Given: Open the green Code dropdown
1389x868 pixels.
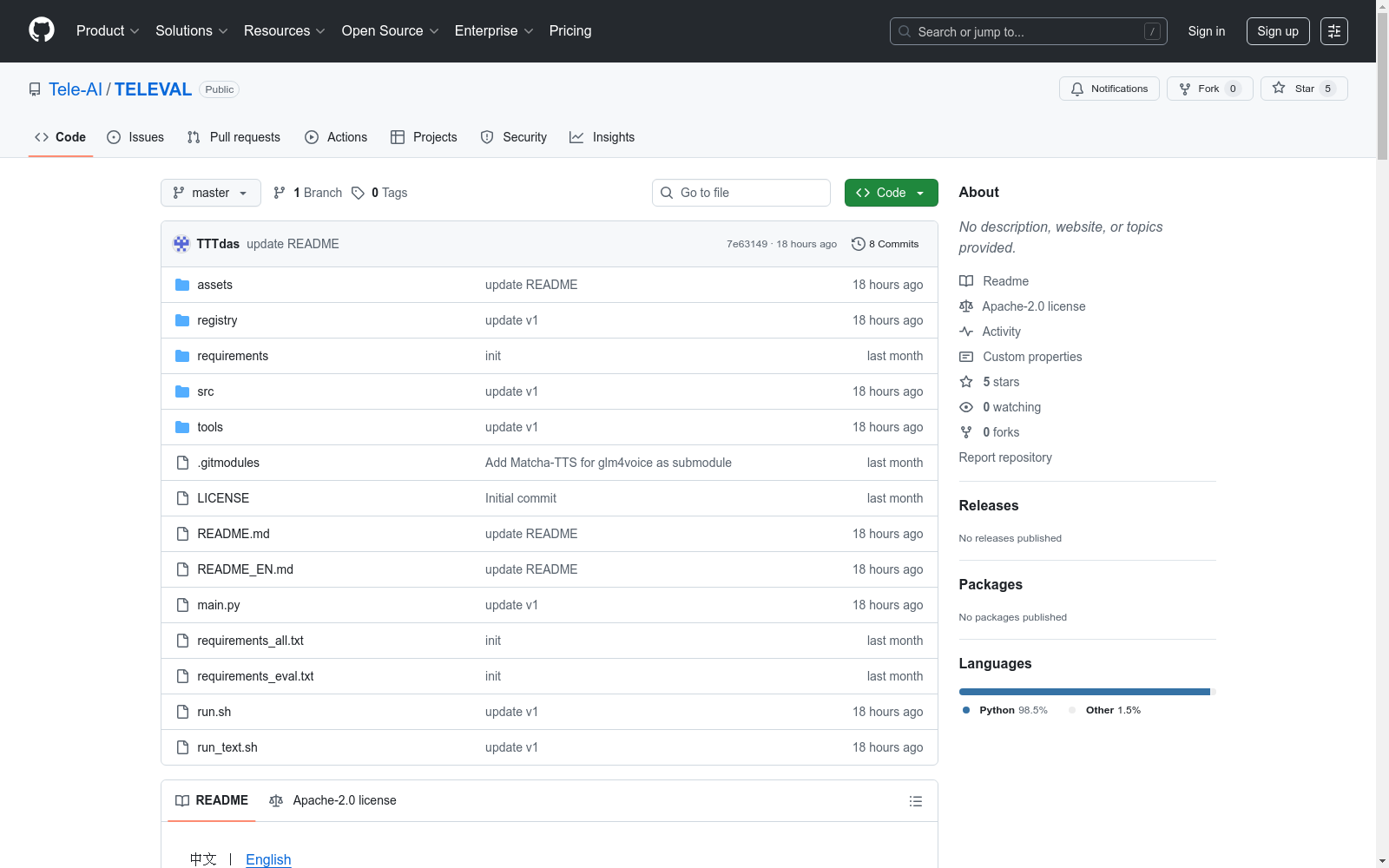Looking at the screenshot, I should 891,193.
